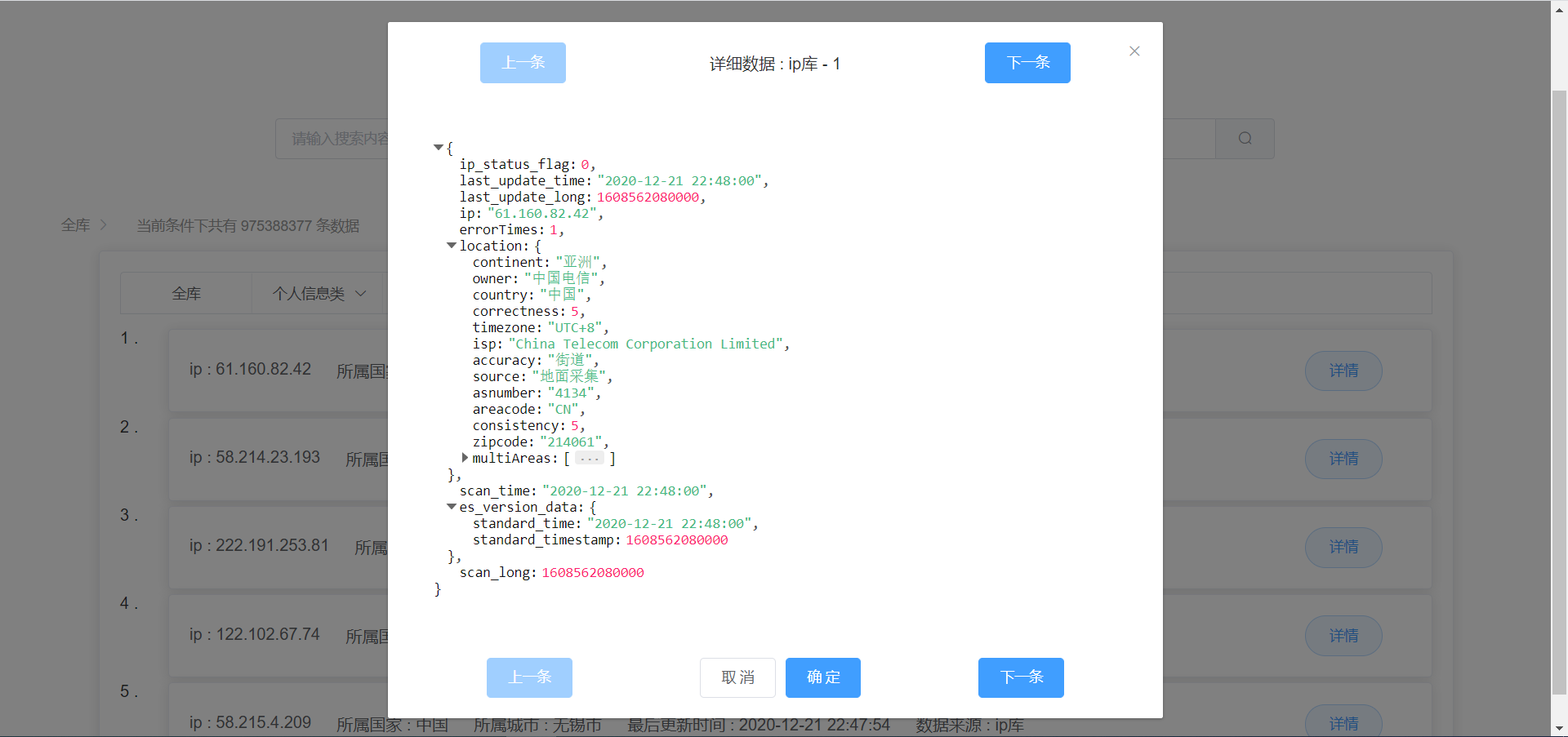
Task: Collapse the es_version_data node
Action: 452,507
